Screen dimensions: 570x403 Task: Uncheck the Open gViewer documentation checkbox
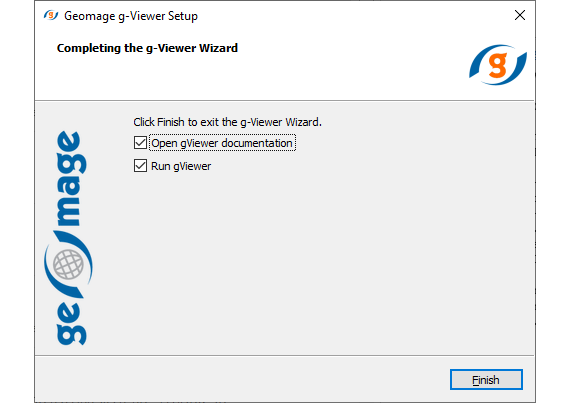tap(140, 143)
